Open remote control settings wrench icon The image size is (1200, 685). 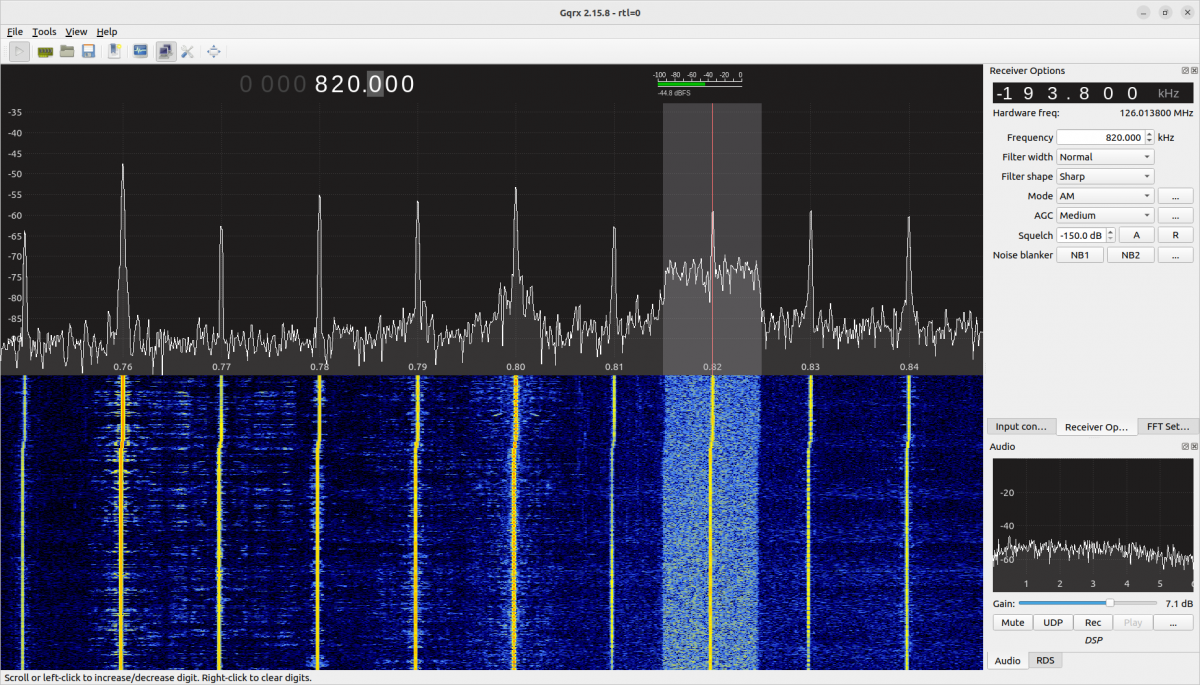[187, 51]
